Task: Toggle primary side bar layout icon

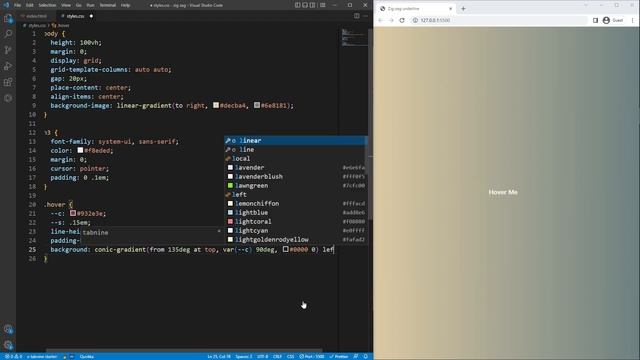Action: pos(298,5)
